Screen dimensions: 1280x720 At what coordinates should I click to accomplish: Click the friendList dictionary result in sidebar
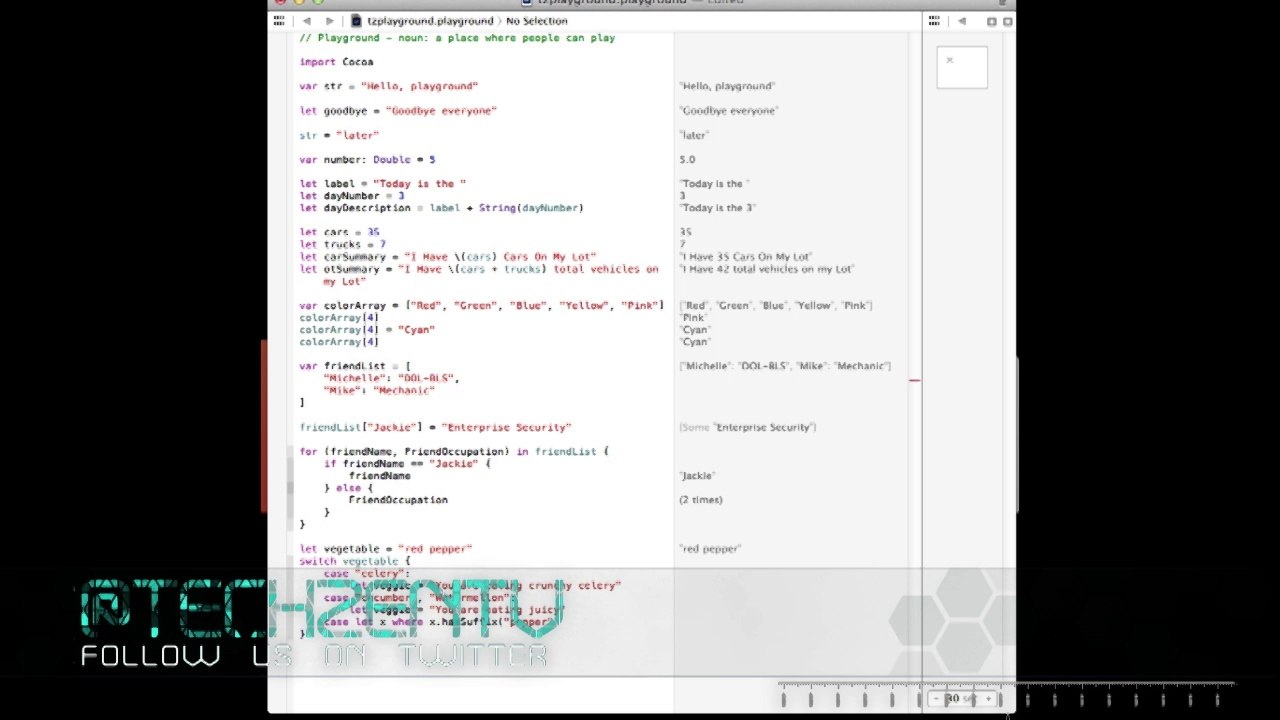tap(785, 366)
